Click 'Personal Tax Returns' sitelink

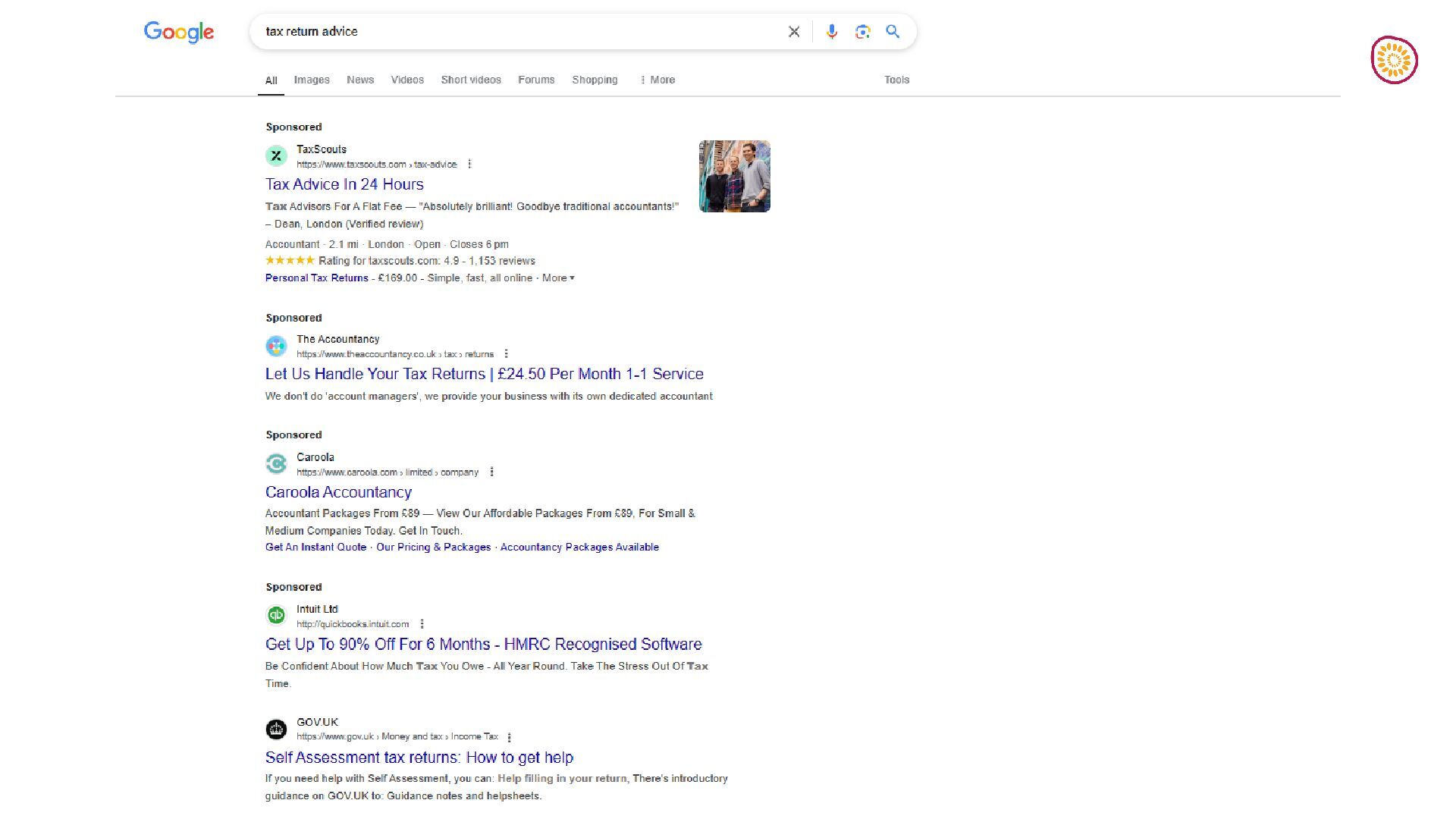coord(317,278)
